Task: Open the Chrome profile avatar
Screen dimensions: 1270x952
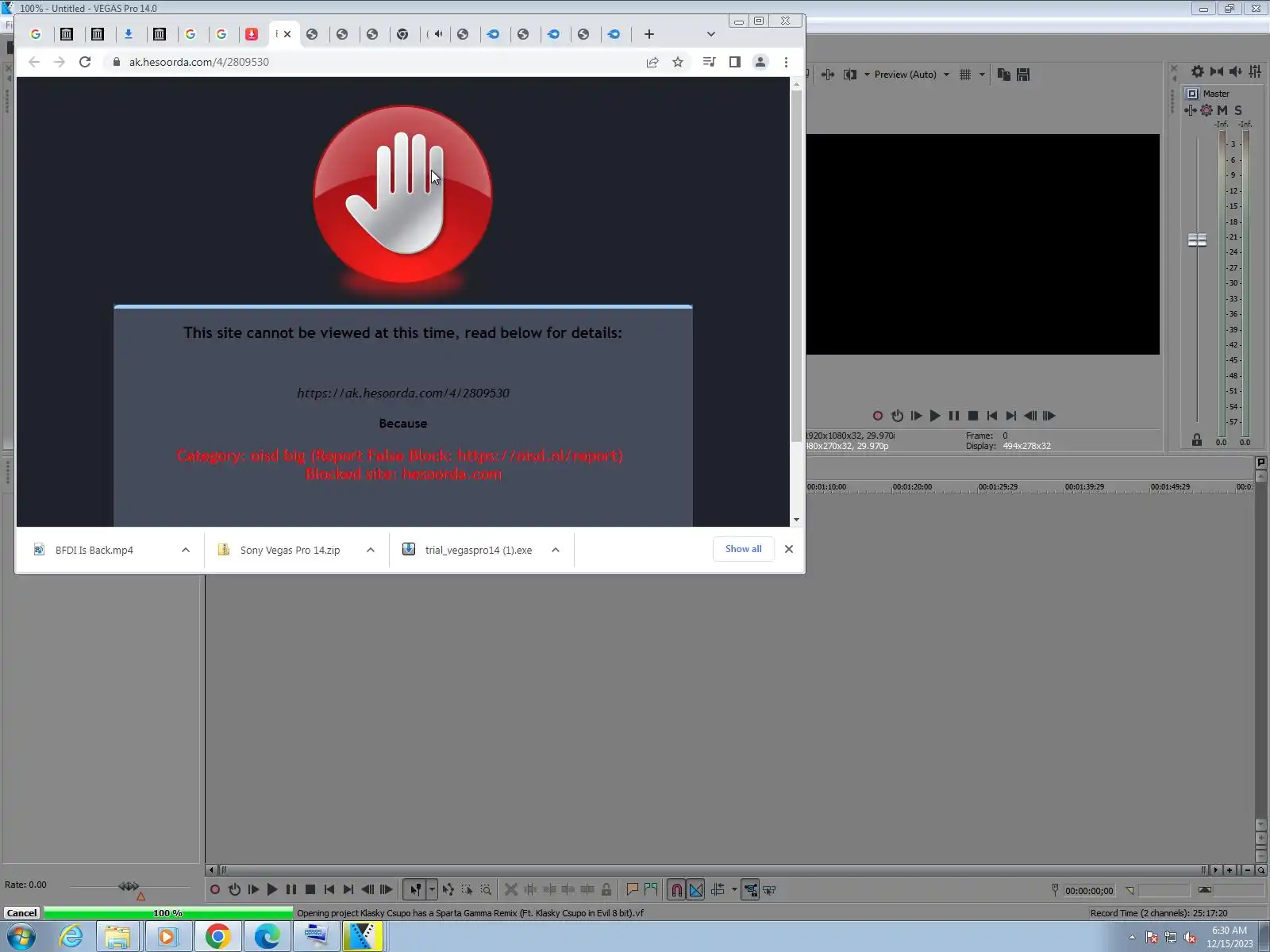Action: pos(760,62)
